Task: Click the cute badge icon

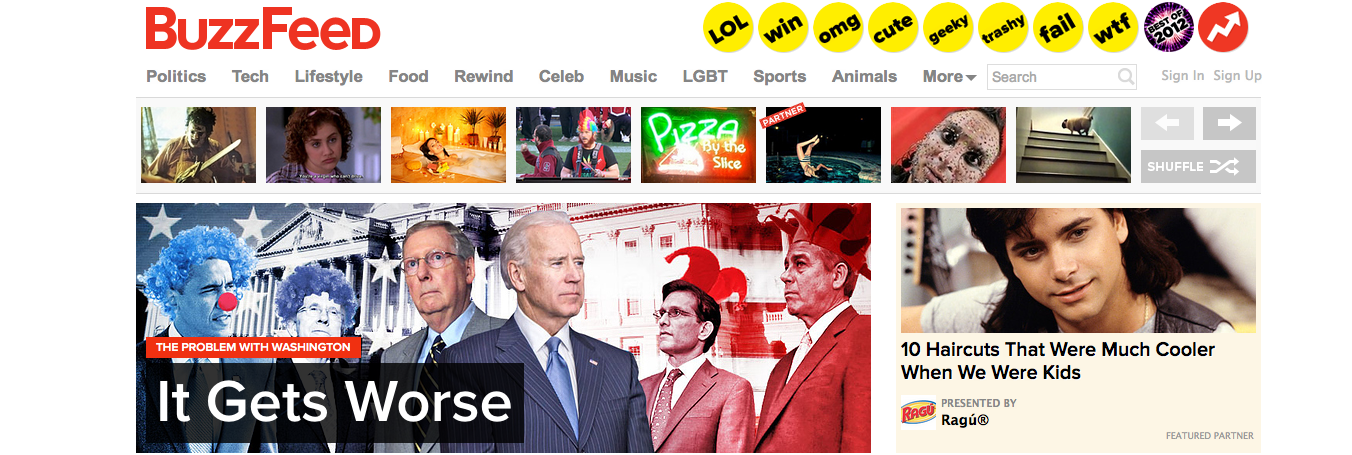Action: (x=894, y=28)
